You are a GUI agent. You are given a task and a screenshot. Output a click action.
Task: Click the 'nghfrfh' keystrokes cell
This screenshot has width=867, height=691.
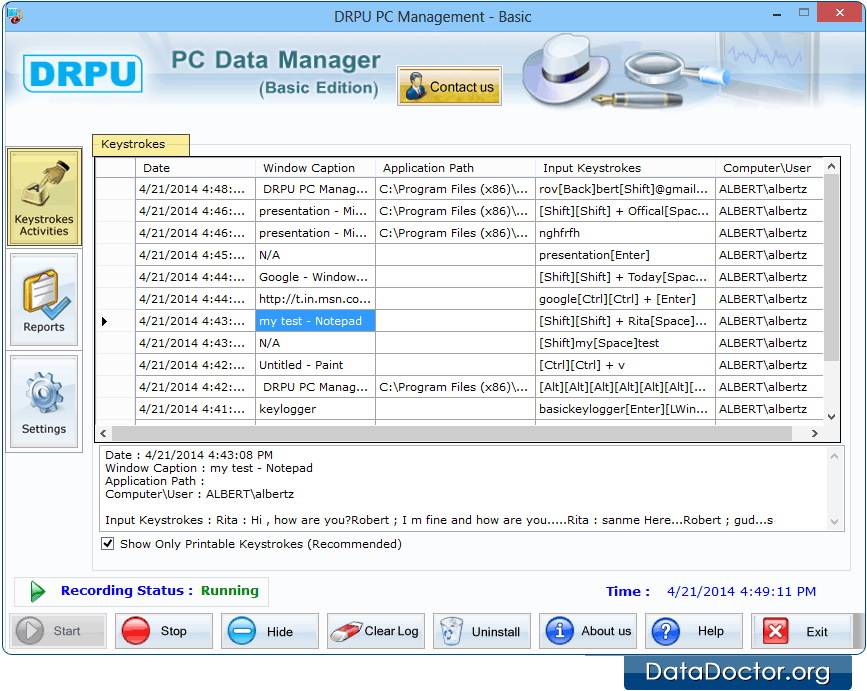click(625, 233)
